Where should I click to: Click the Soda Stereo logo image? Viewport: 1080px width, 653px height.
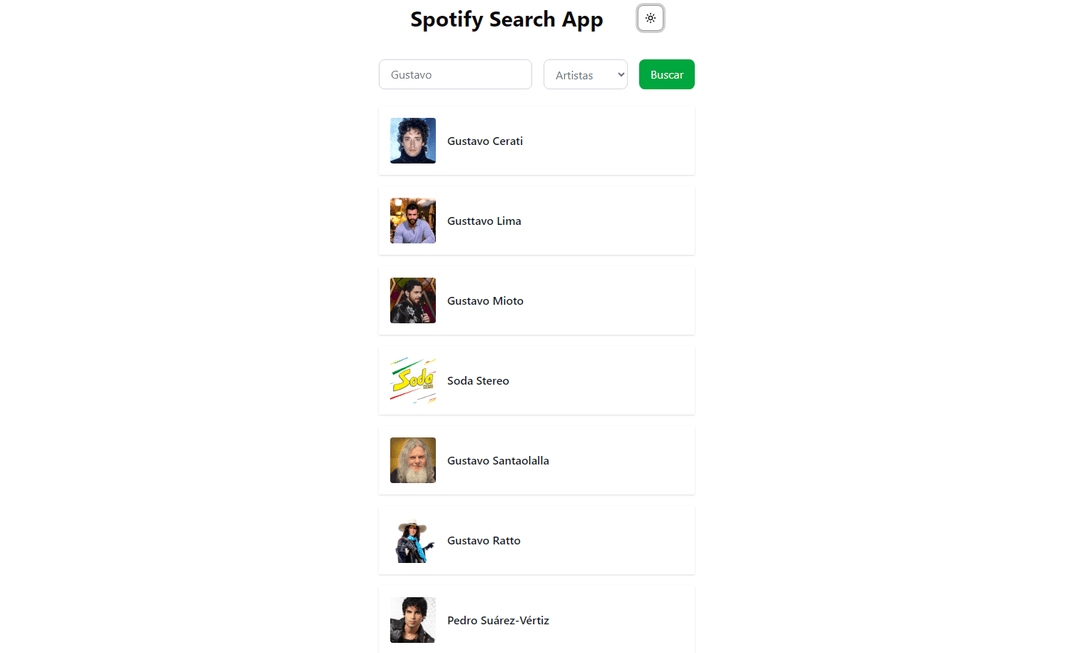(413, 381)
